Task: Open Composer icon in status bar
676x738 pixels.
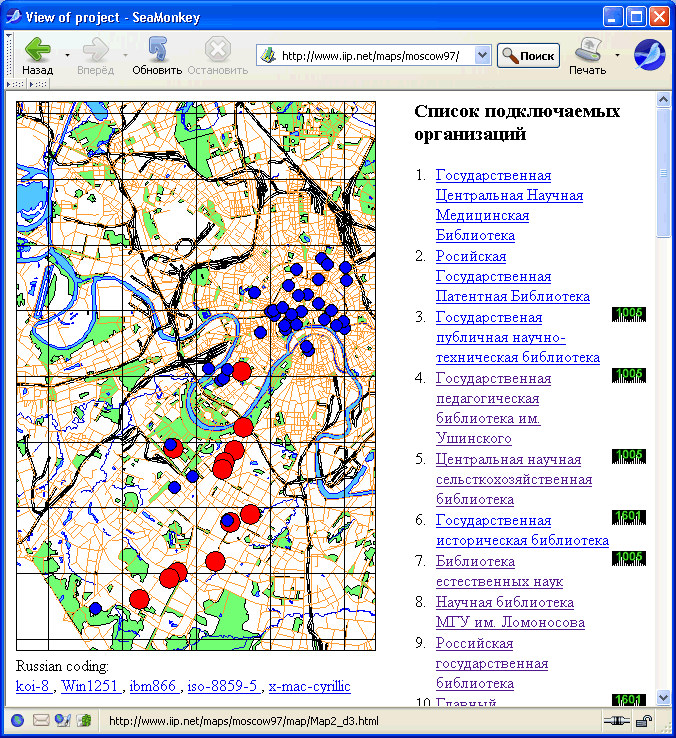Action: 62,720
